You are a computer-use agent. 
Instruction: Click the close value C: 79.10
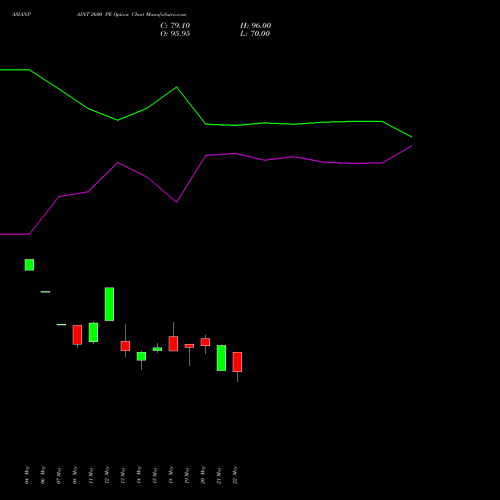[175, 26]
